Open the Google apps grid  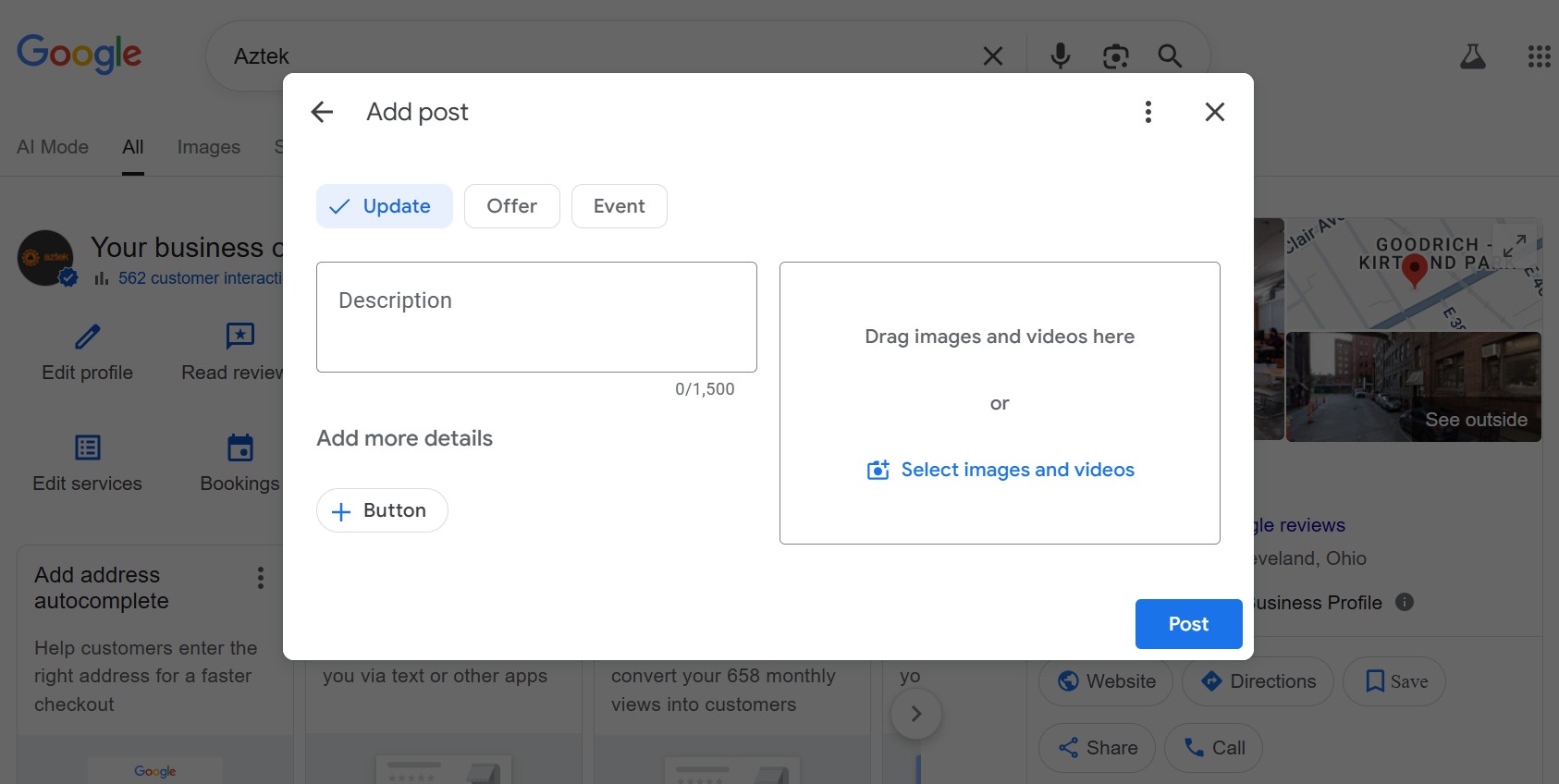pos(1539,56)
